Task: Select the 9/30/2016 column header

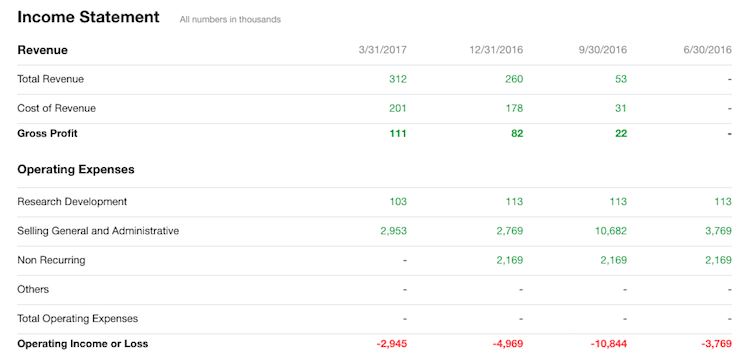Action: (x=603, y=50)
